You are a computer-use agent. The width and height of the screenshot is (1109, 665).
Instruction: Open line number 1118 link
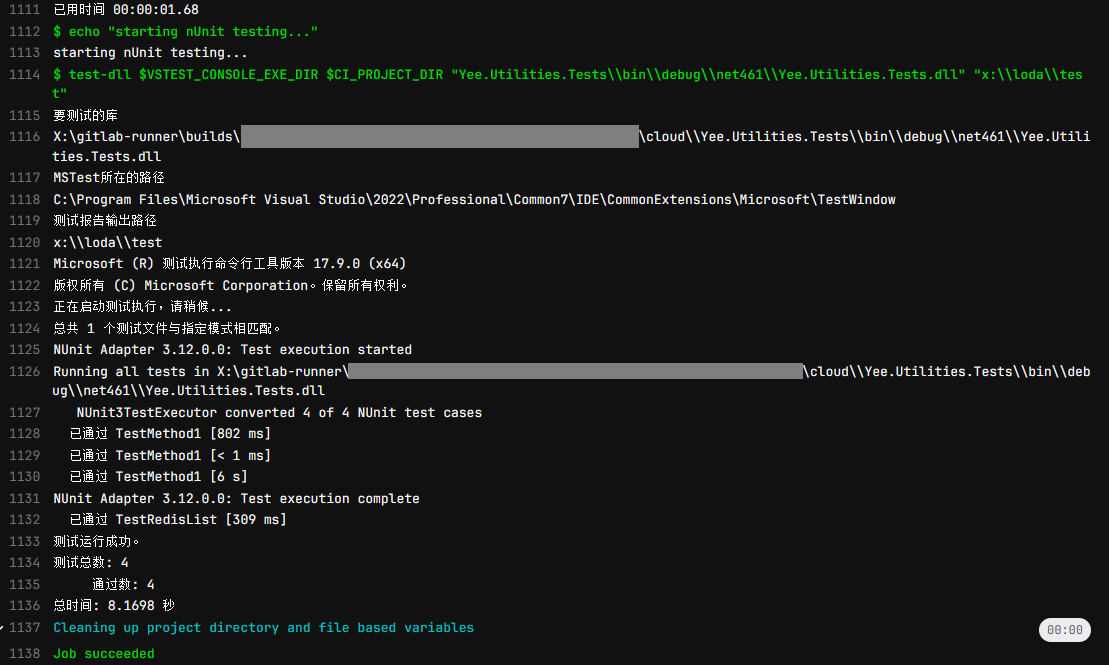coord(24,200)
